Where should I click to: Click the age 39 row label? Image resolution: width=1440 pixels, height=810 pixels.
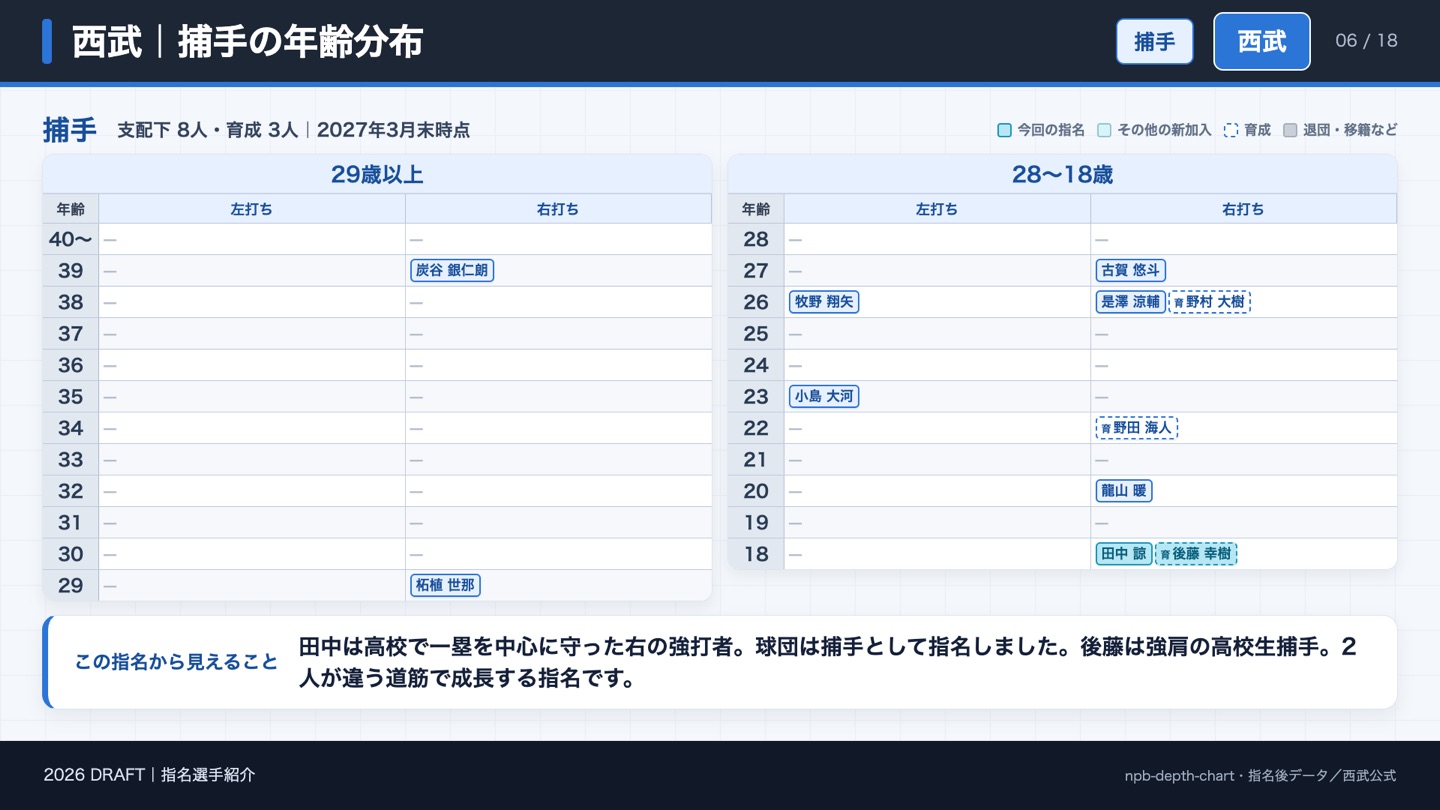(70, 271)
